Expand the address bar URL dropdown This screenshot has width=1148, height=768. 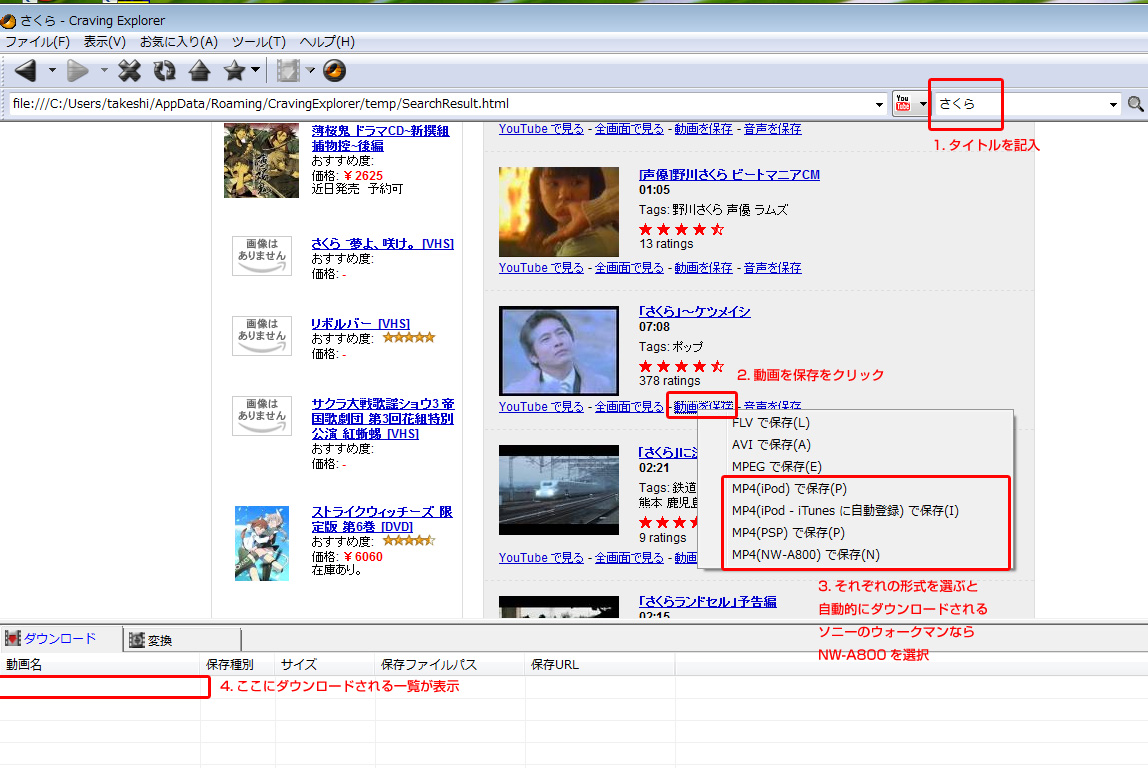coord(878,104)
